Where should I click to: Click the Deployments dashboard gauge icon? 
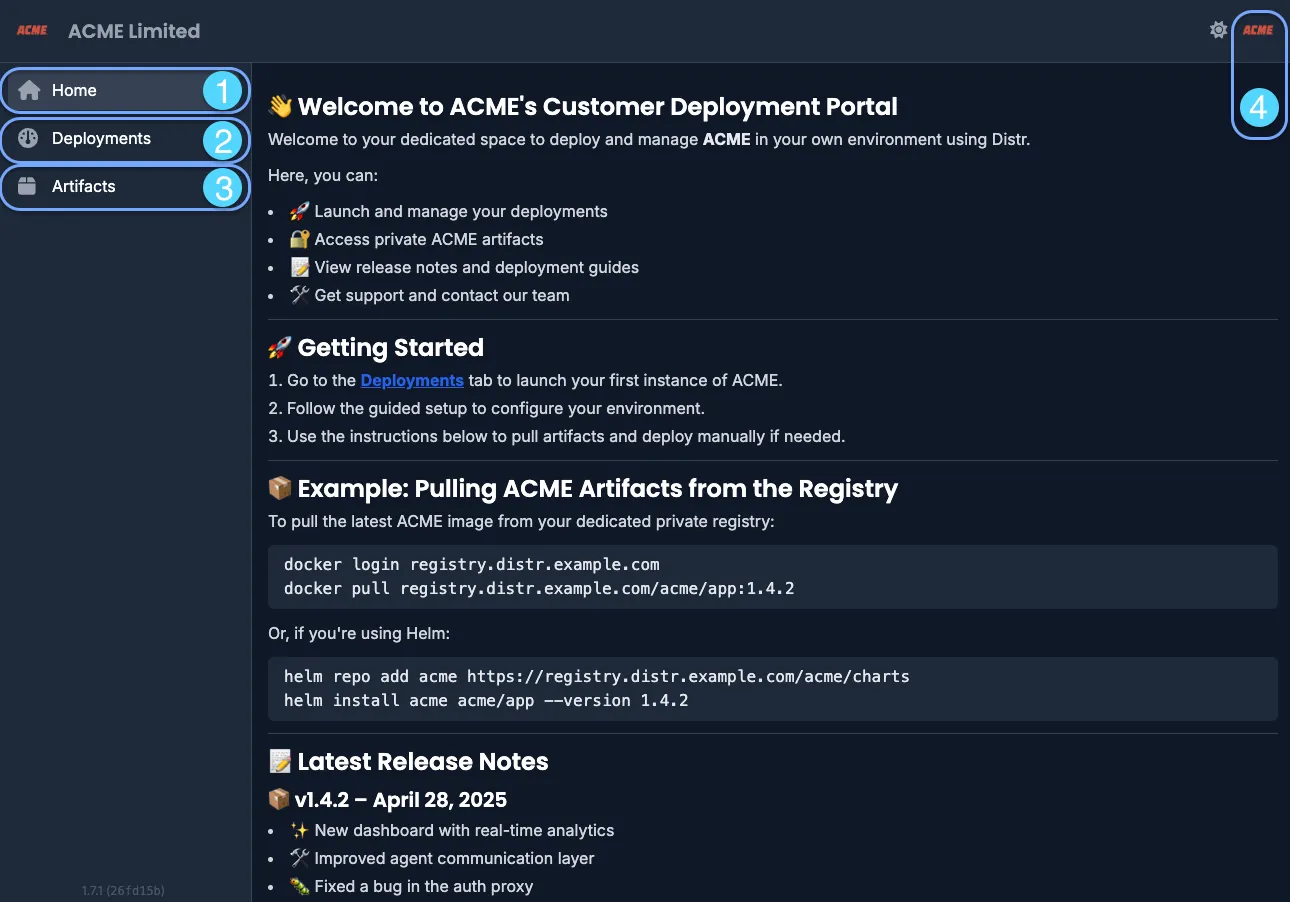29,139
